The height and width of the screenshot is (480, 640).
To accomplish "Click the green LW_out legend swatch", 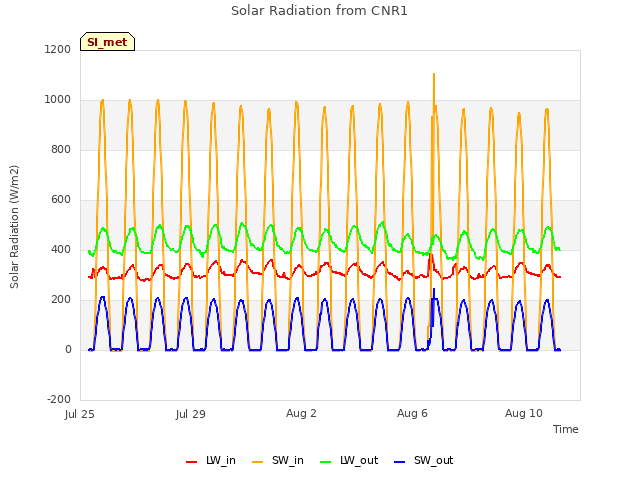I will coord(326,462).
